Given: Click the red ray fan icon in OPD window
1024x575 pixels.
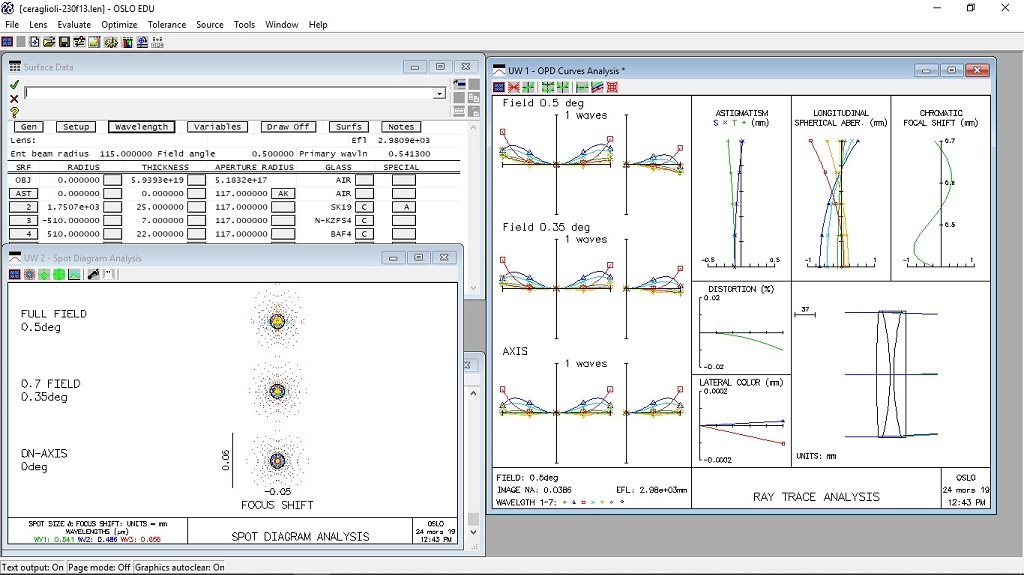Looking at the screenshot, I should click(x=514, y=87).
